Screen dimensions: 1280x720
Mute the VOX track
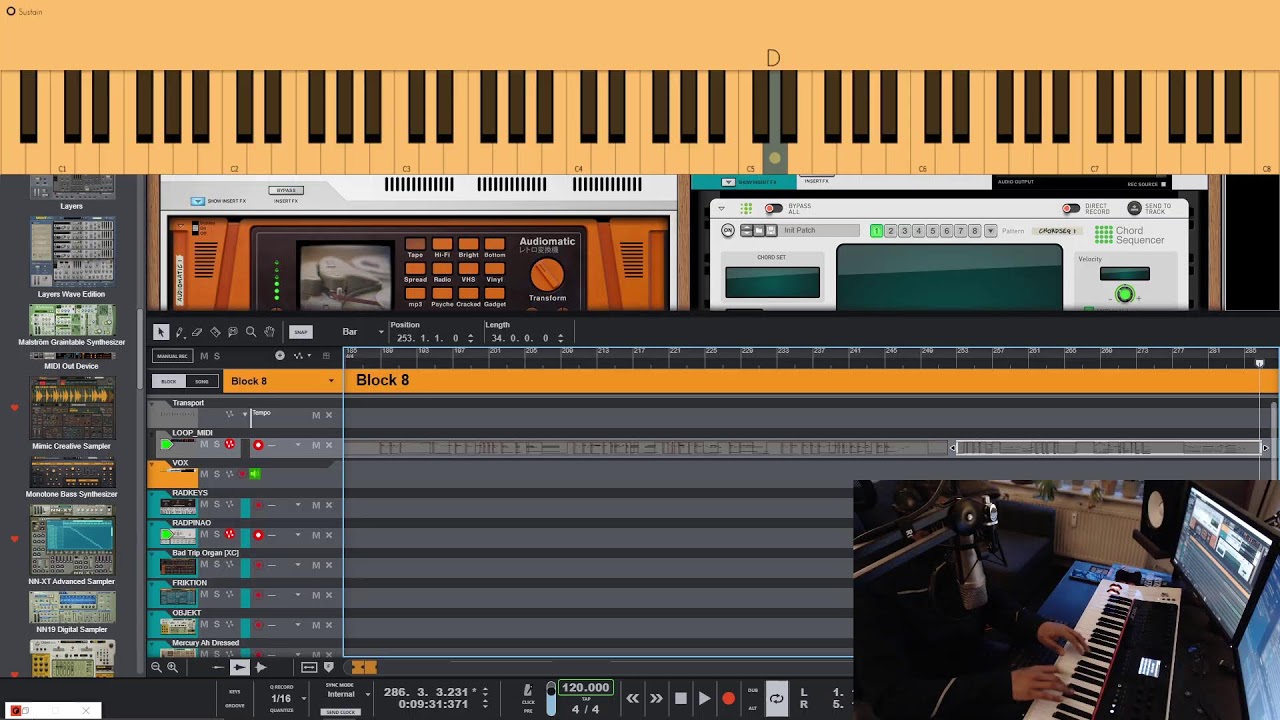click(x=204, y=474)
